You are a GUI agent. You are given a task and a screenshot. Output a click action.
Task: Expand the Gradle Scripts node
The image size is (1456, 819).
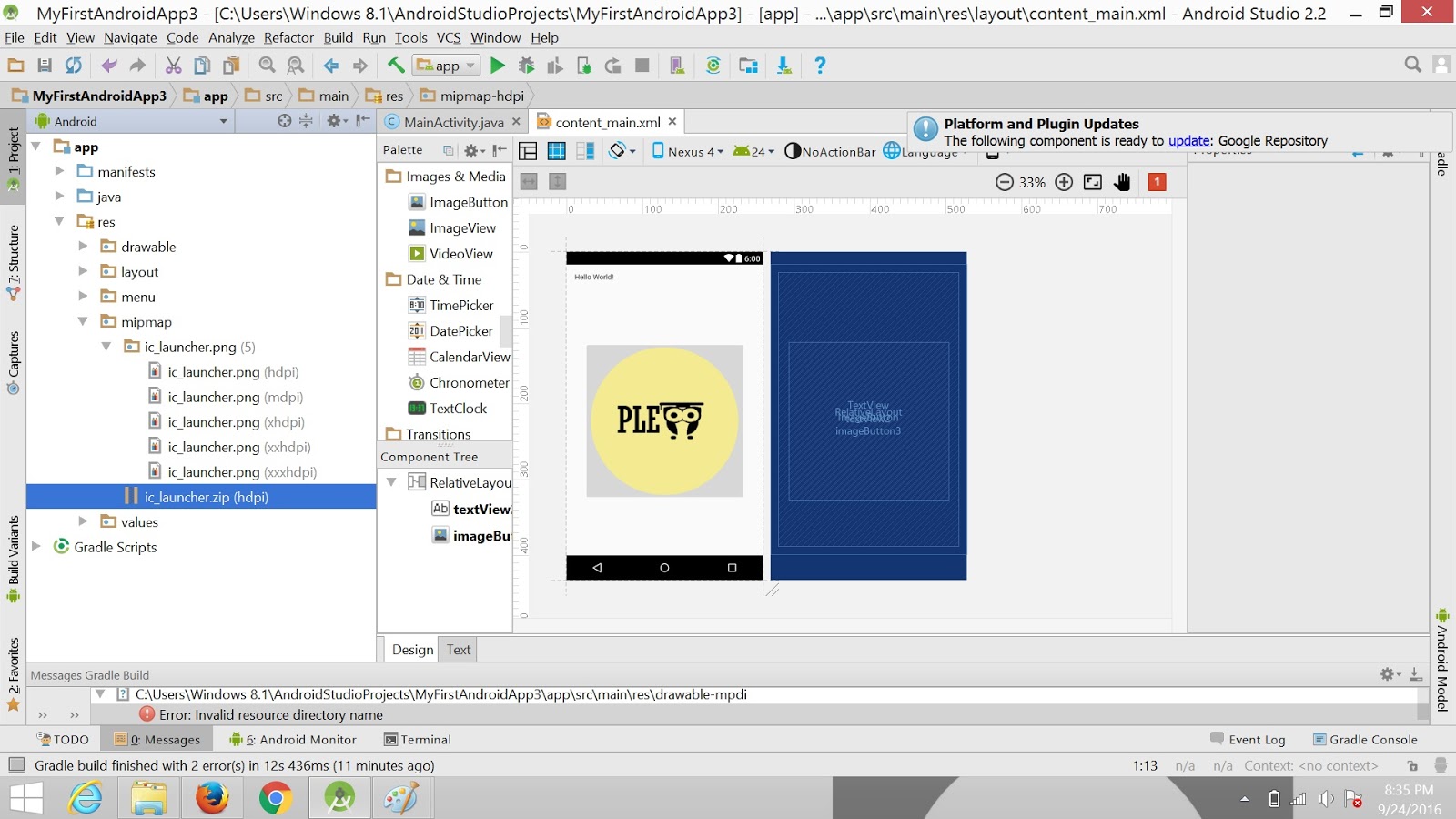[x=36, y=547]
